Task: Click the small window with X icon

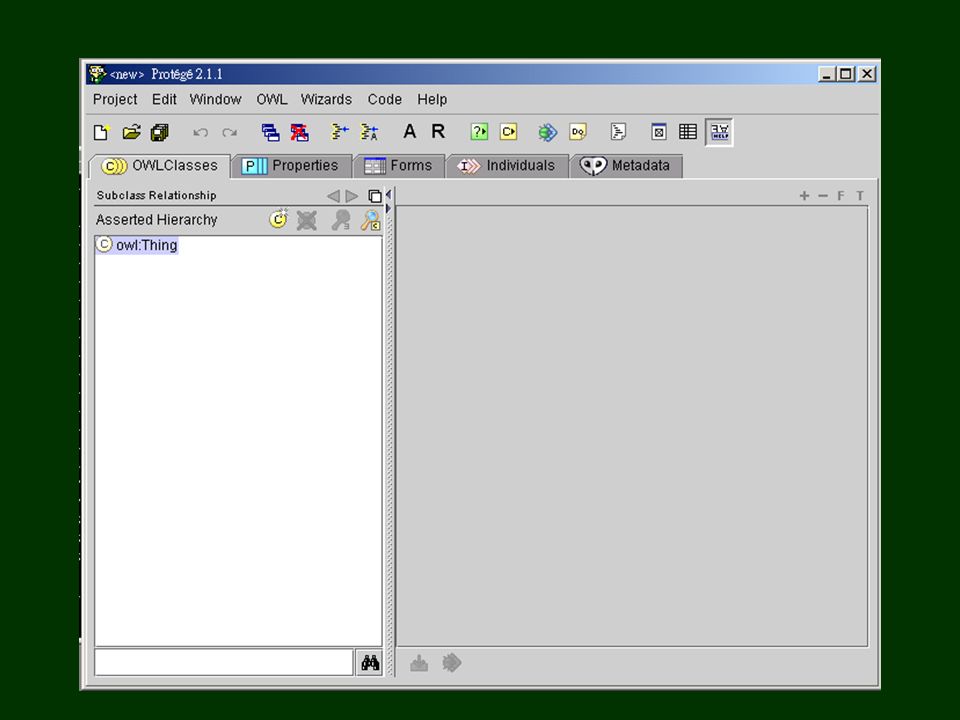Action: point(659,132)
